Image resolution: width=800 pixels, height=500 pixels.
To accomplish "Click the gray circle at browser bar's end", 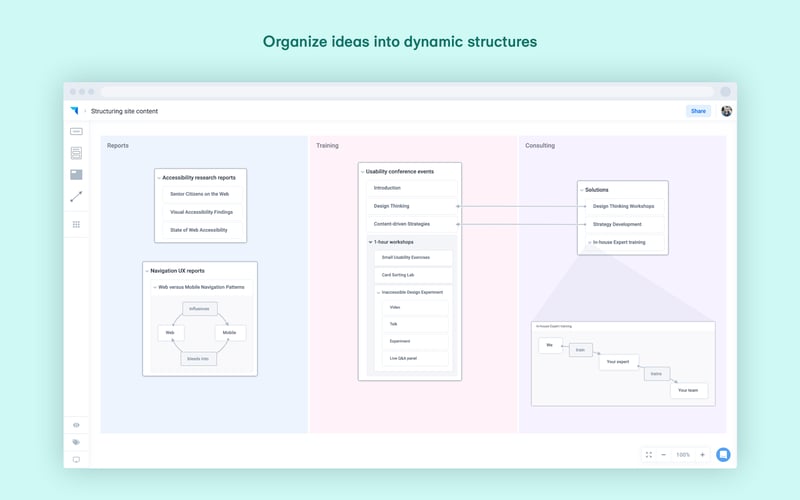I will point(725,92).
